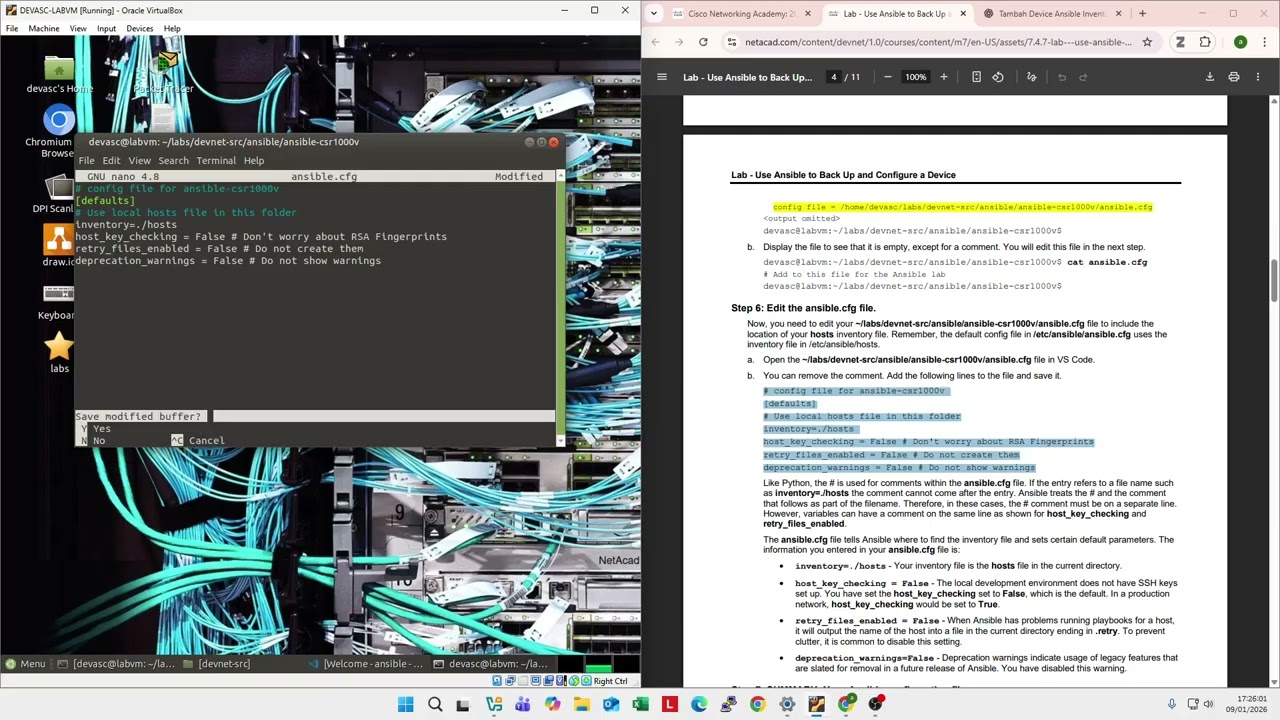Click the fit to page PDF icon
The width and height of the screenshot is (1280, 720).
tap(976, 77)
